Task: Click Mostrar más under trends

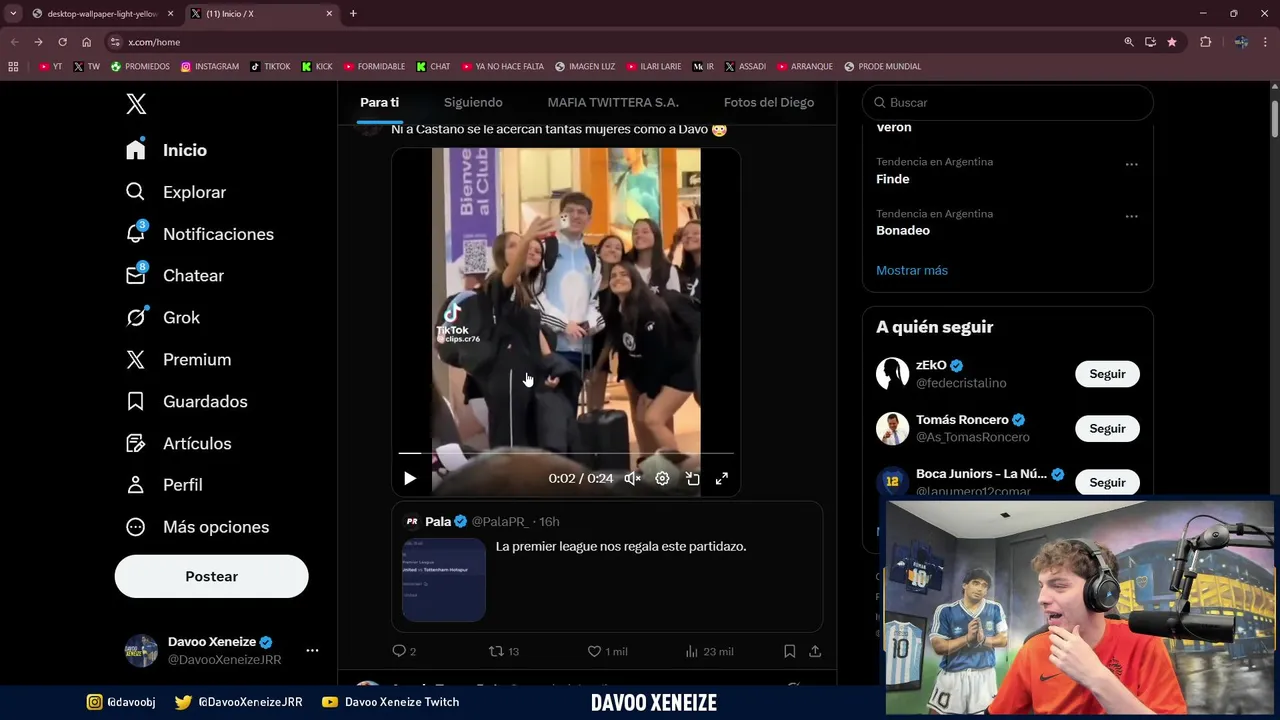Action: (x=912, y=270)
